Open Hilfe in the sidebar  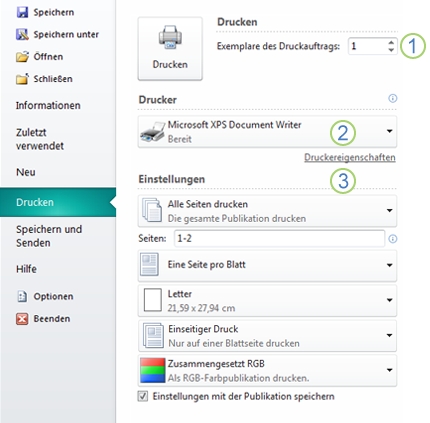(x=26, y=269)
